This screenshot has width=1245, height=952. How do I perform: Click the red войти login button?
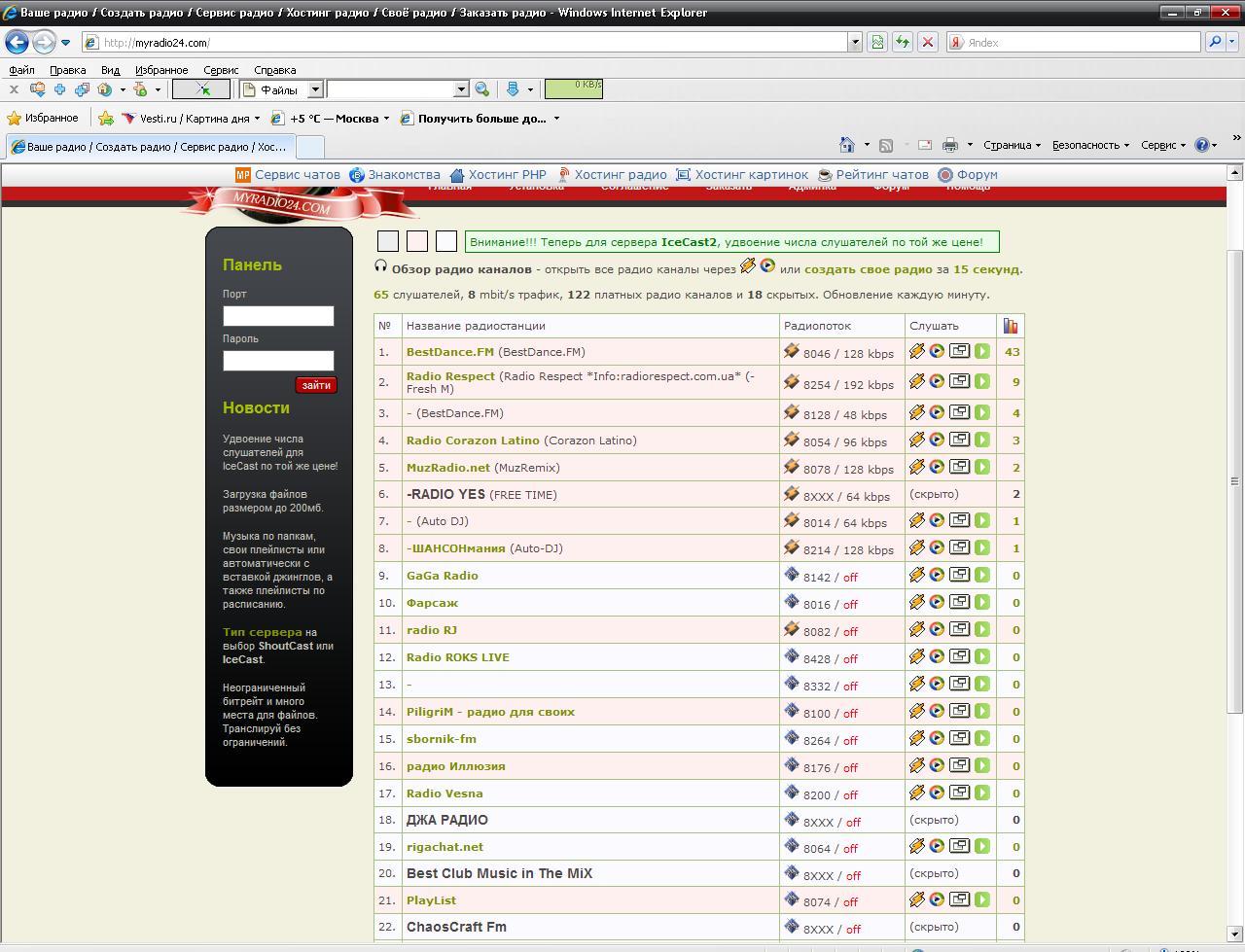(316, 385)
